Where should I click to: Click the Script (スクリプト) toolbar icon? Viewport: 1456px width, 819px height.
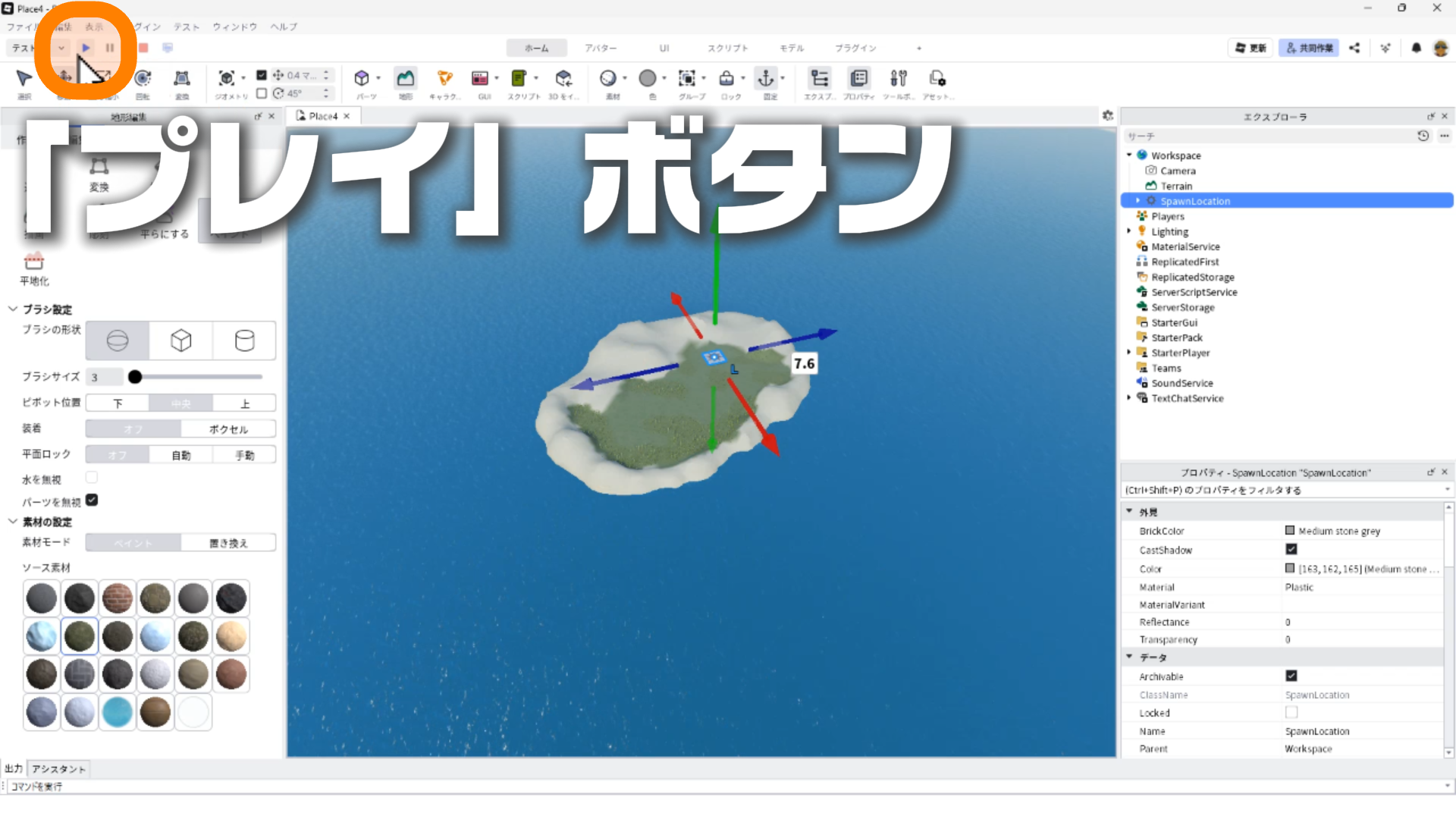(x=519, y=79)
